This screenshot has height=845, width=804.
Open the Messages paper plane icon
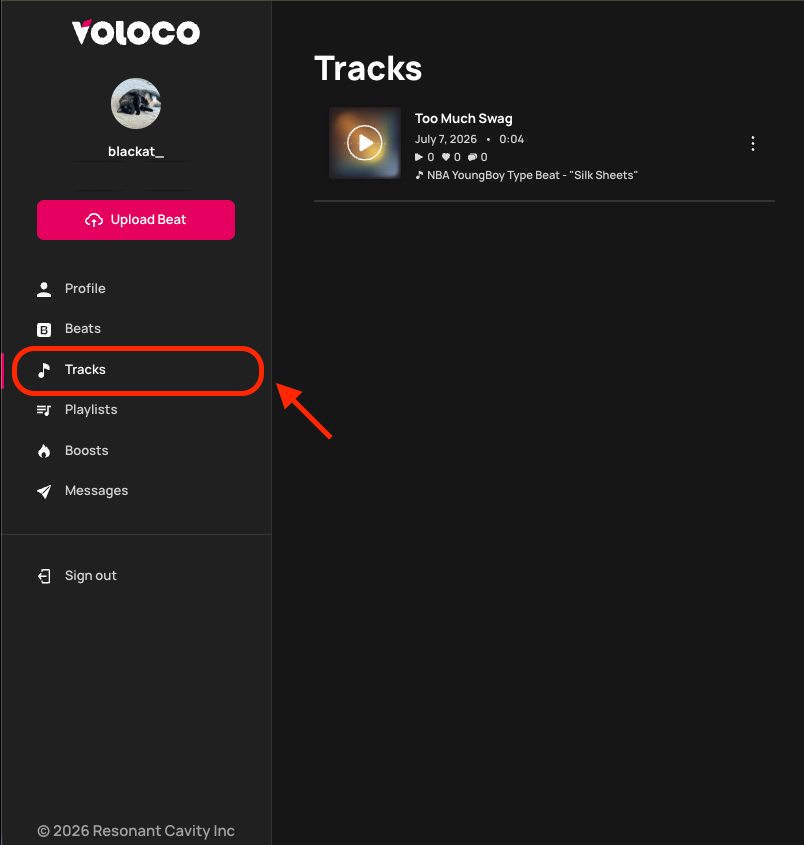[44, 491]
